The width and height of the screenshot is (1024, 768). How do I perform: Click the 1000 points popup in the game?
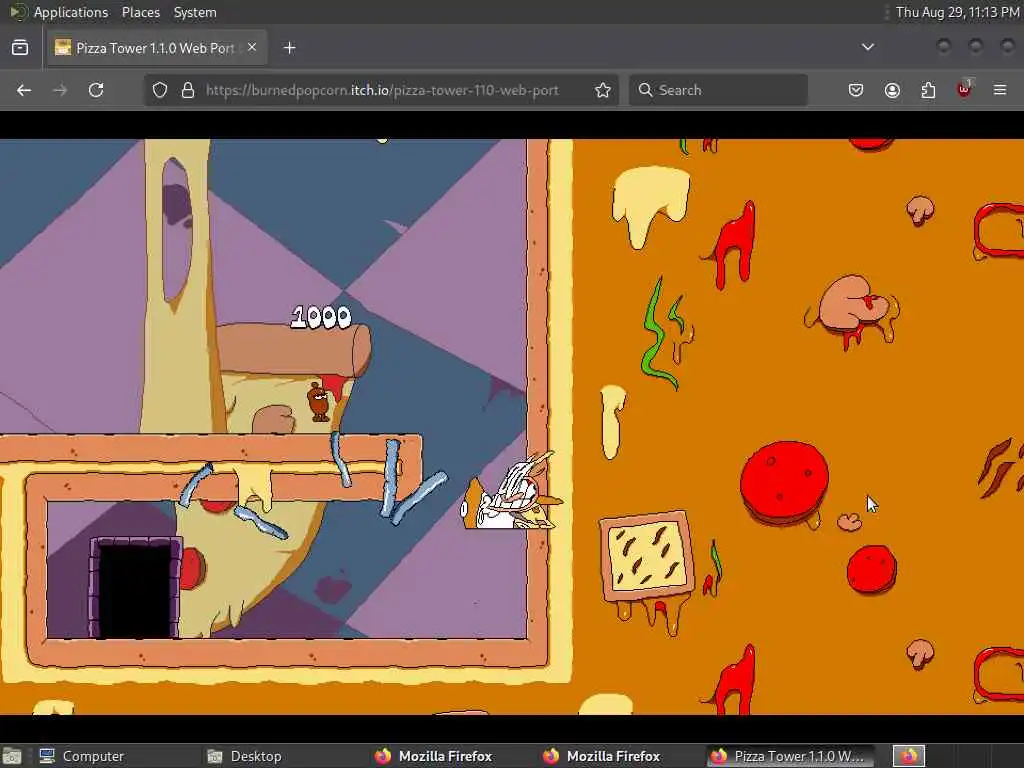pyautogui.click(x=321, y=317)
